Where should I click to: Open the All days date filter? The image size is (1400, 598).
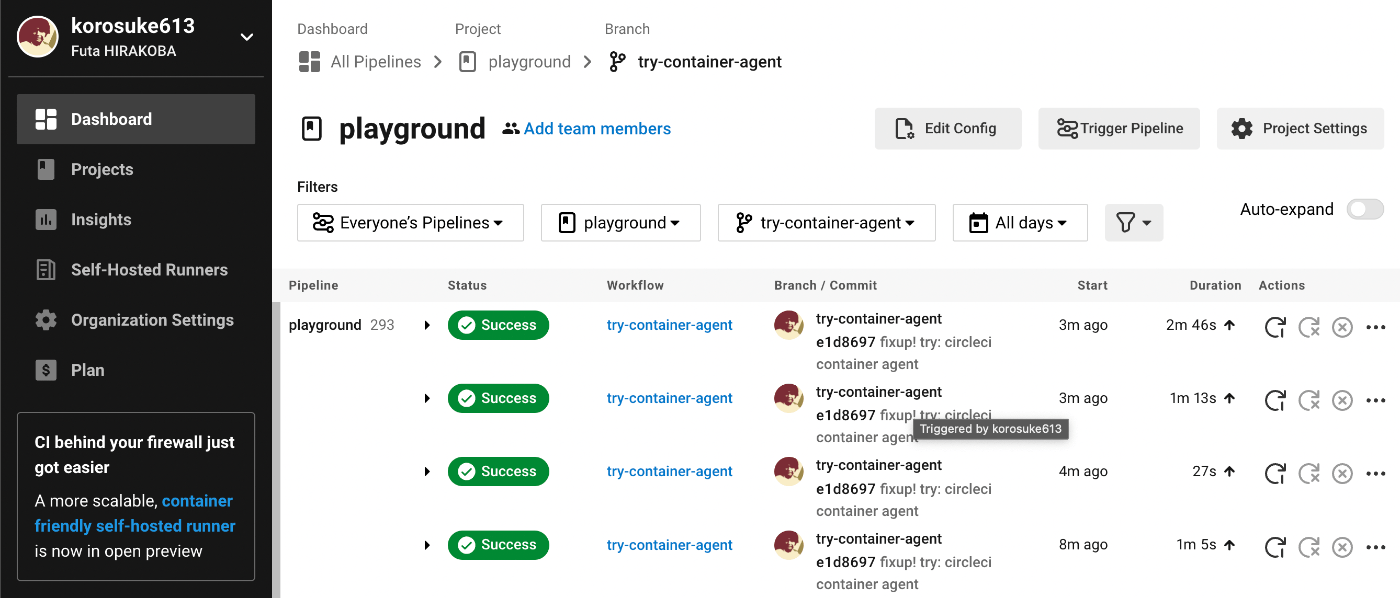pos(1020,223)
